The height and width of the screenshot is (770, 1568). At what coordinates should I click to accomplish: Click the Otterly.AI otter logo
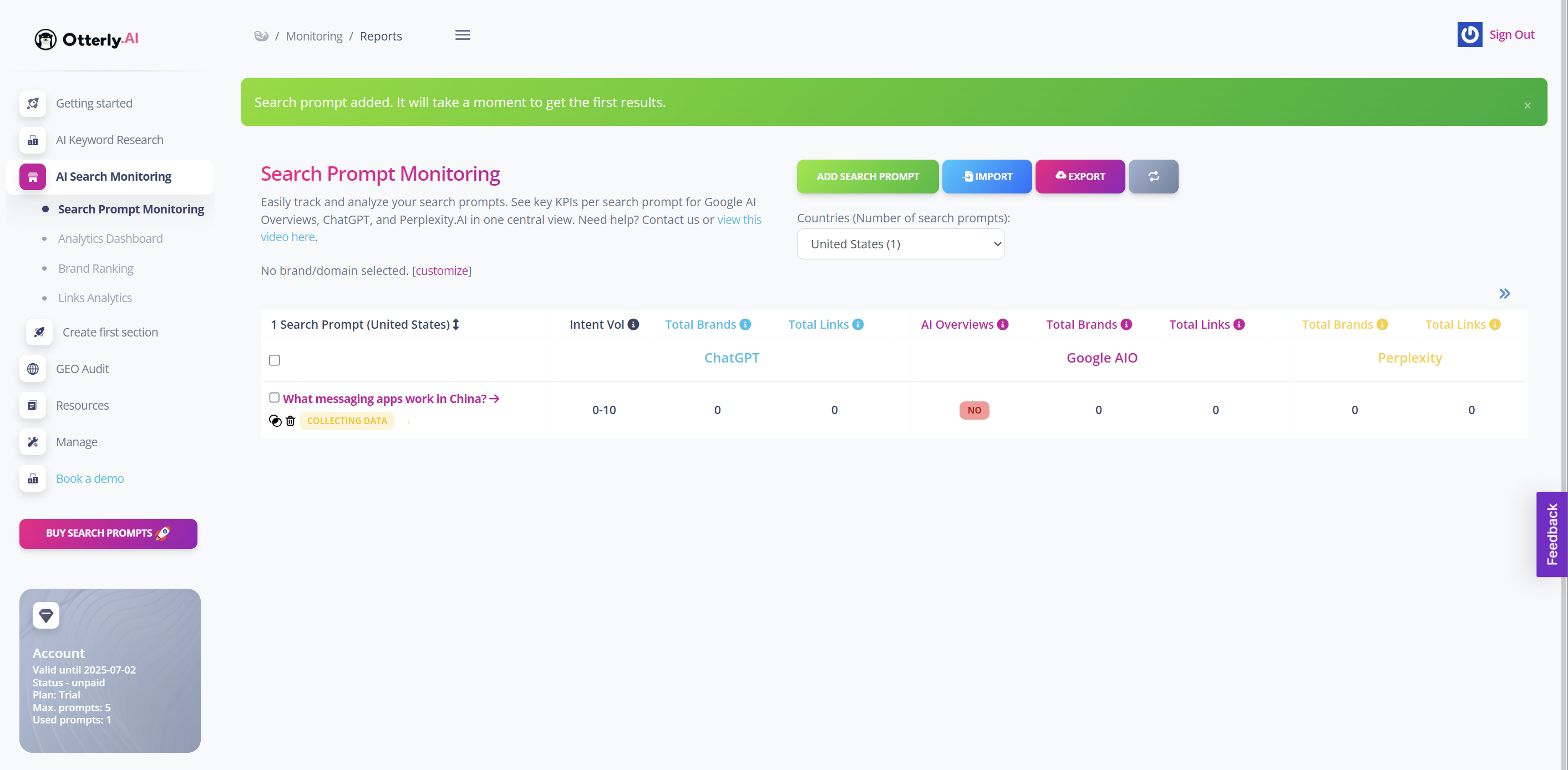coord(87,39)
